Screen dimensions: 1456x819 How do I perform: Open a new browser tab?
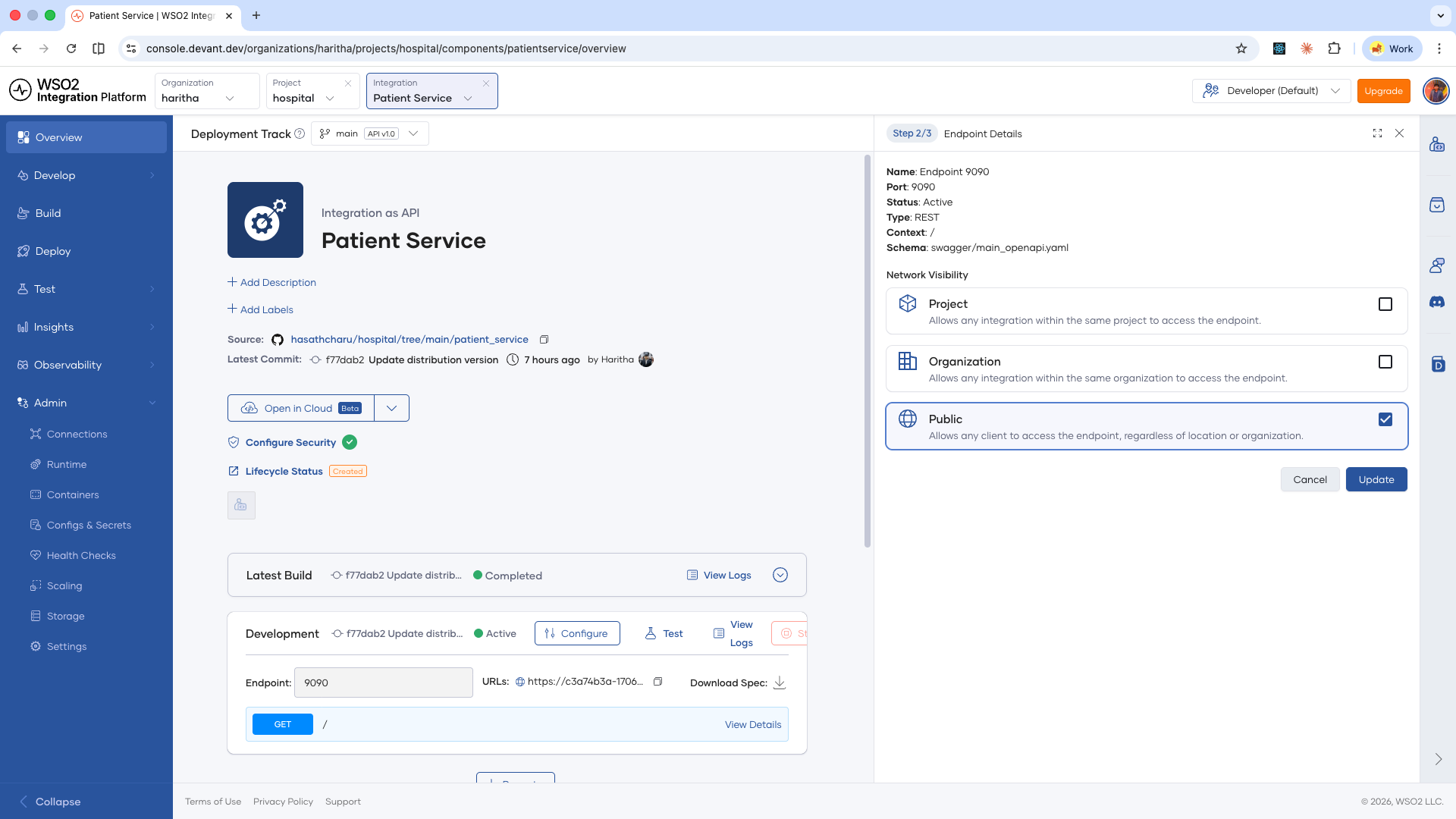click(x=256, y=15)
